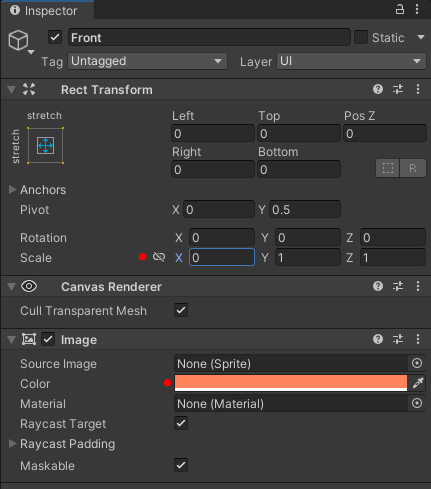Open Canvas Renderer more options menu
Image resolution: width=431 pixels, height=489 pixels.
[x=418, y=286]
